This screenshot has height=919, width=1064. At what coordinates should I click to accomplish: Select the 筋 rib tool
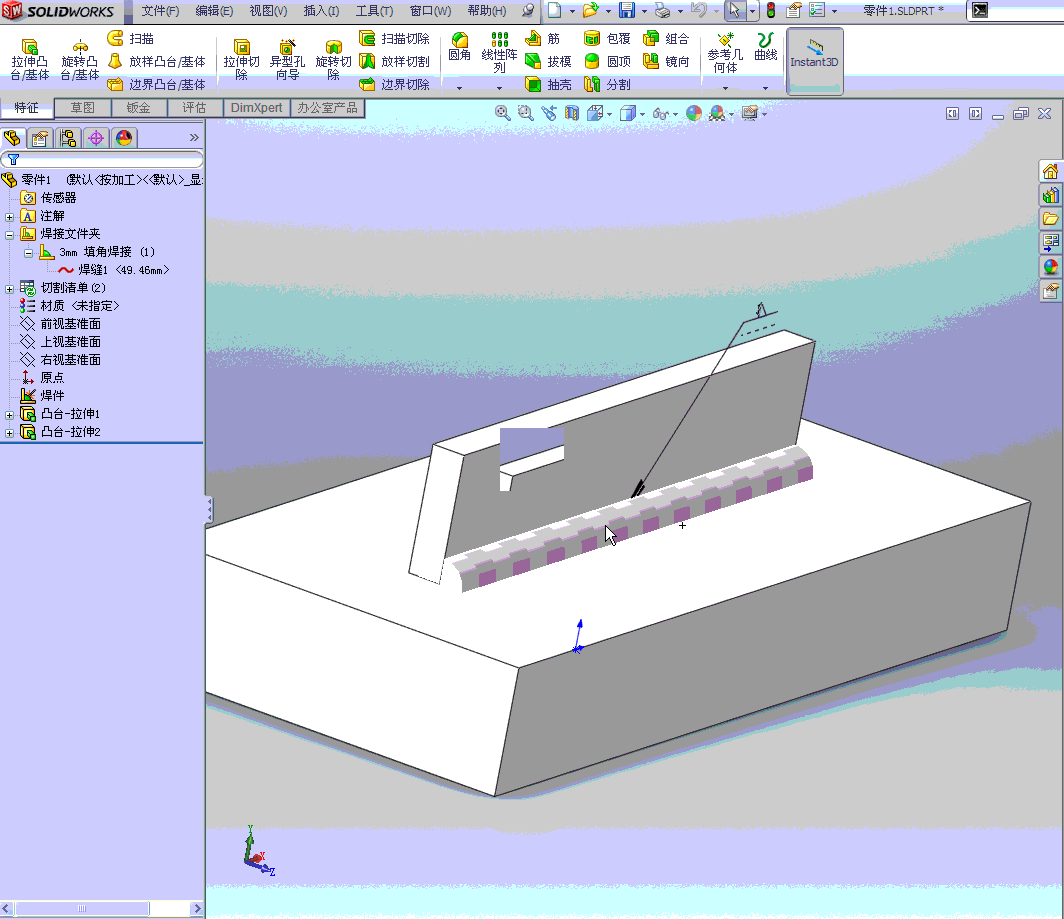click(542, 39)
